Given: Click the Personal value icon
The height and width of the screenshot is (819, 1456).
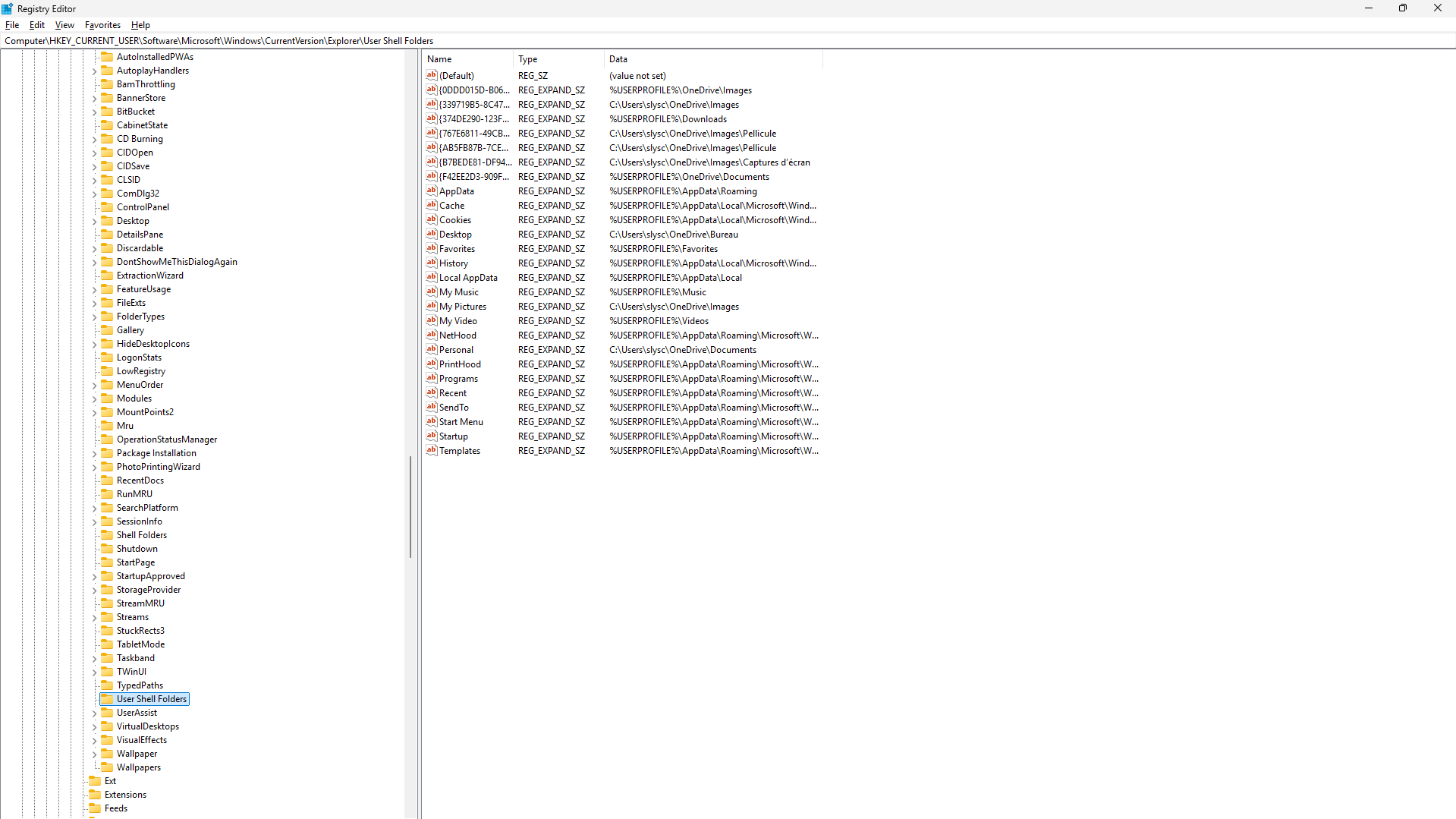Looking at the screenshot, I should click(x=432, y=350).
